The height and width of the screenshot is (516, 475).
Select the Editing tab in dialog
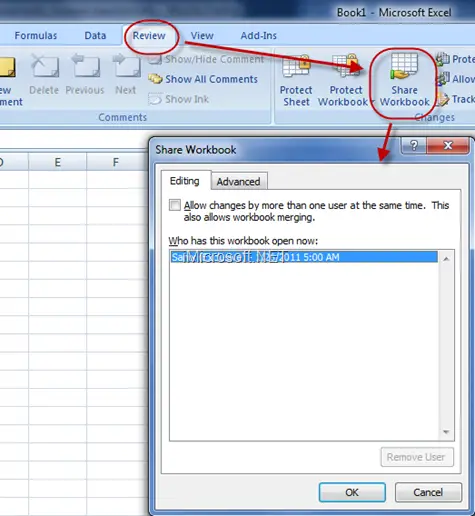185,181
